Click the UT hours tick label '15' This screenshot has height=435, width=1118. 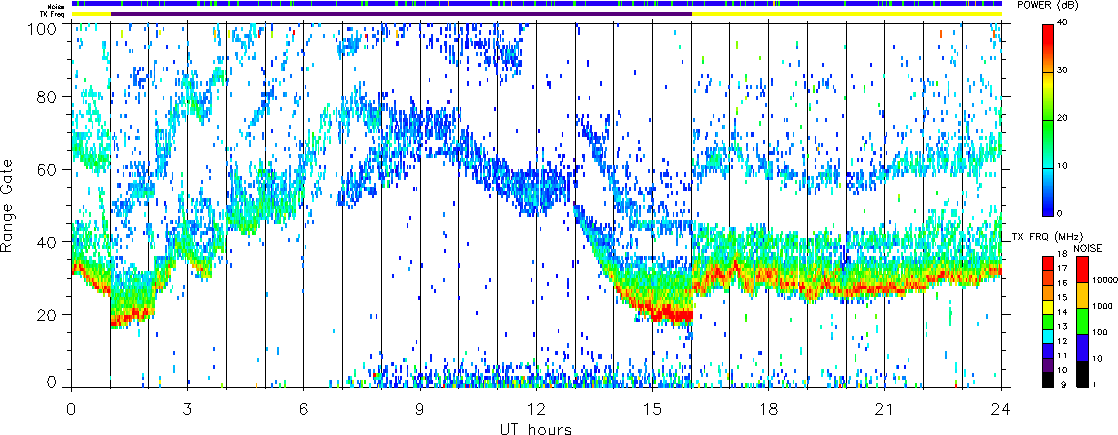point(652,409)
